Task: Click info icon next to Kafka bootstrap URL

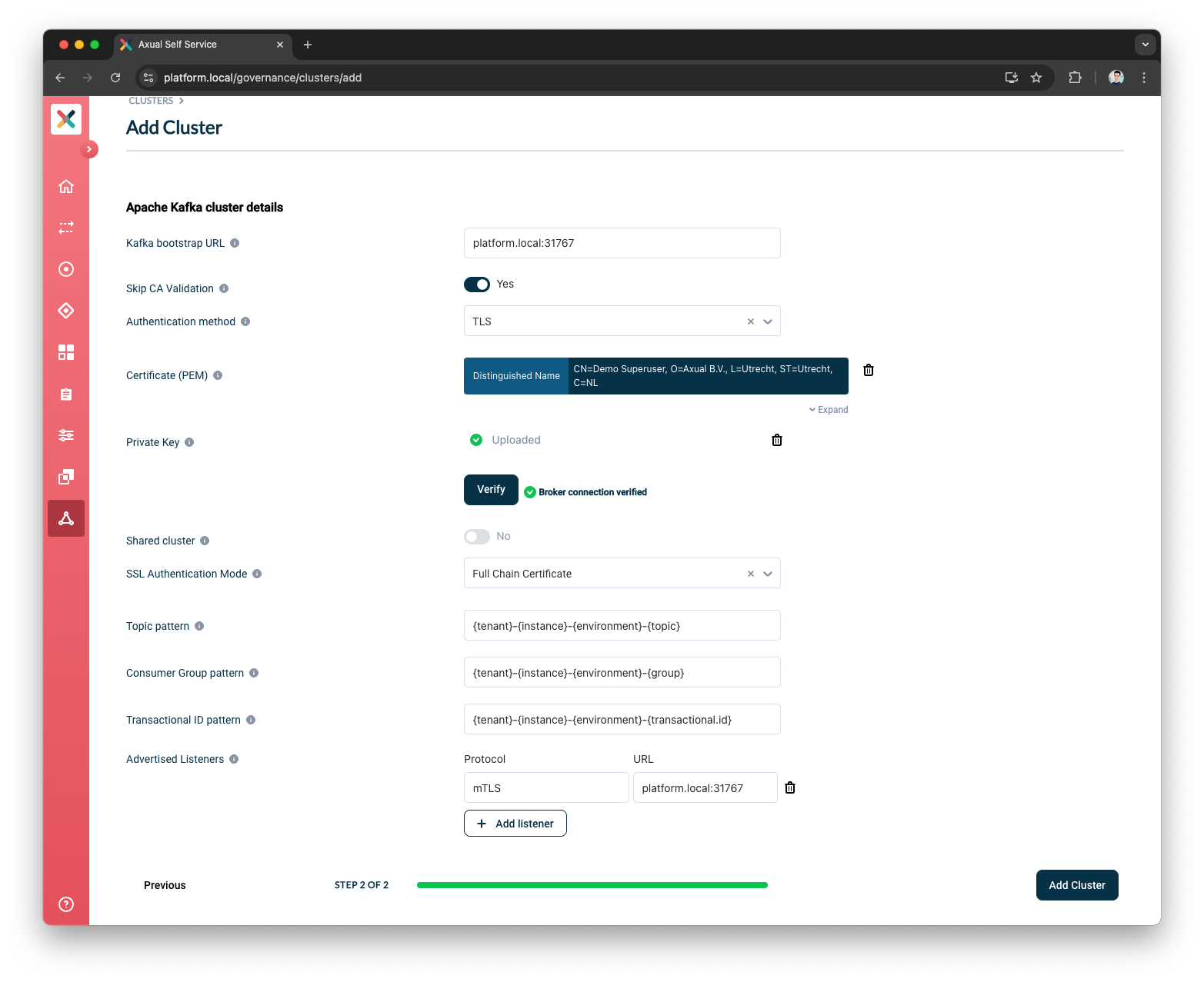Action: click(235, 243)
